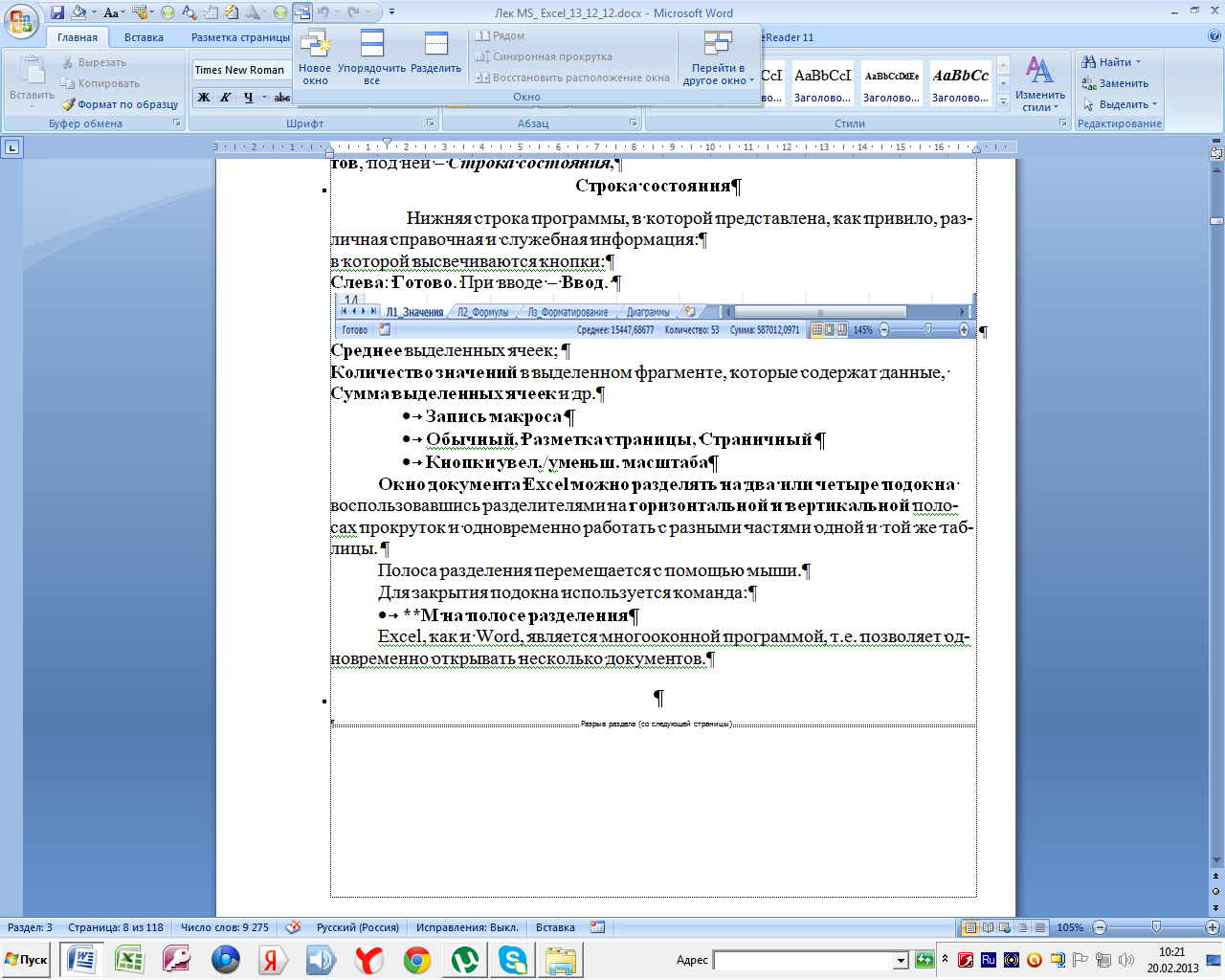Switch to Draft view button

tap(1039, 927)
